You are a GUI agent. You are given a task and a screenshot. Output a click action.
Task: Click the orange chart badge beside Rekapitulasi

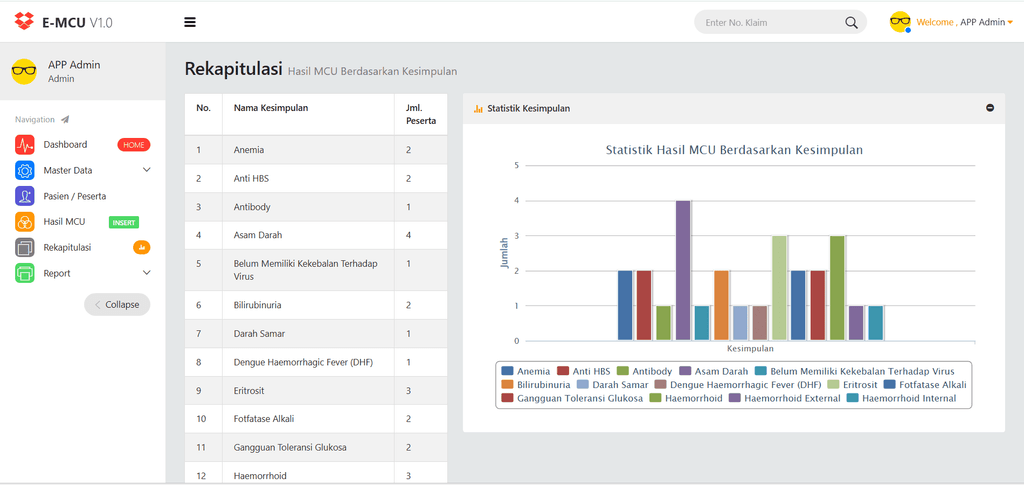coord(142,247)
